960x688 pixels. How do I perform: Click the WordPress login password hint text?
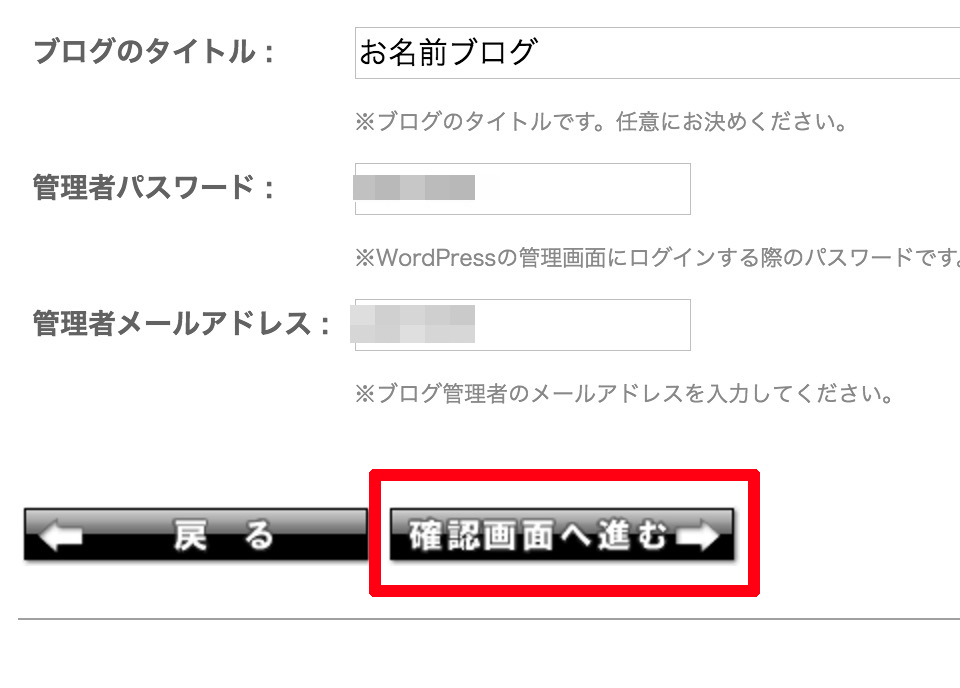tap(658, 257)
